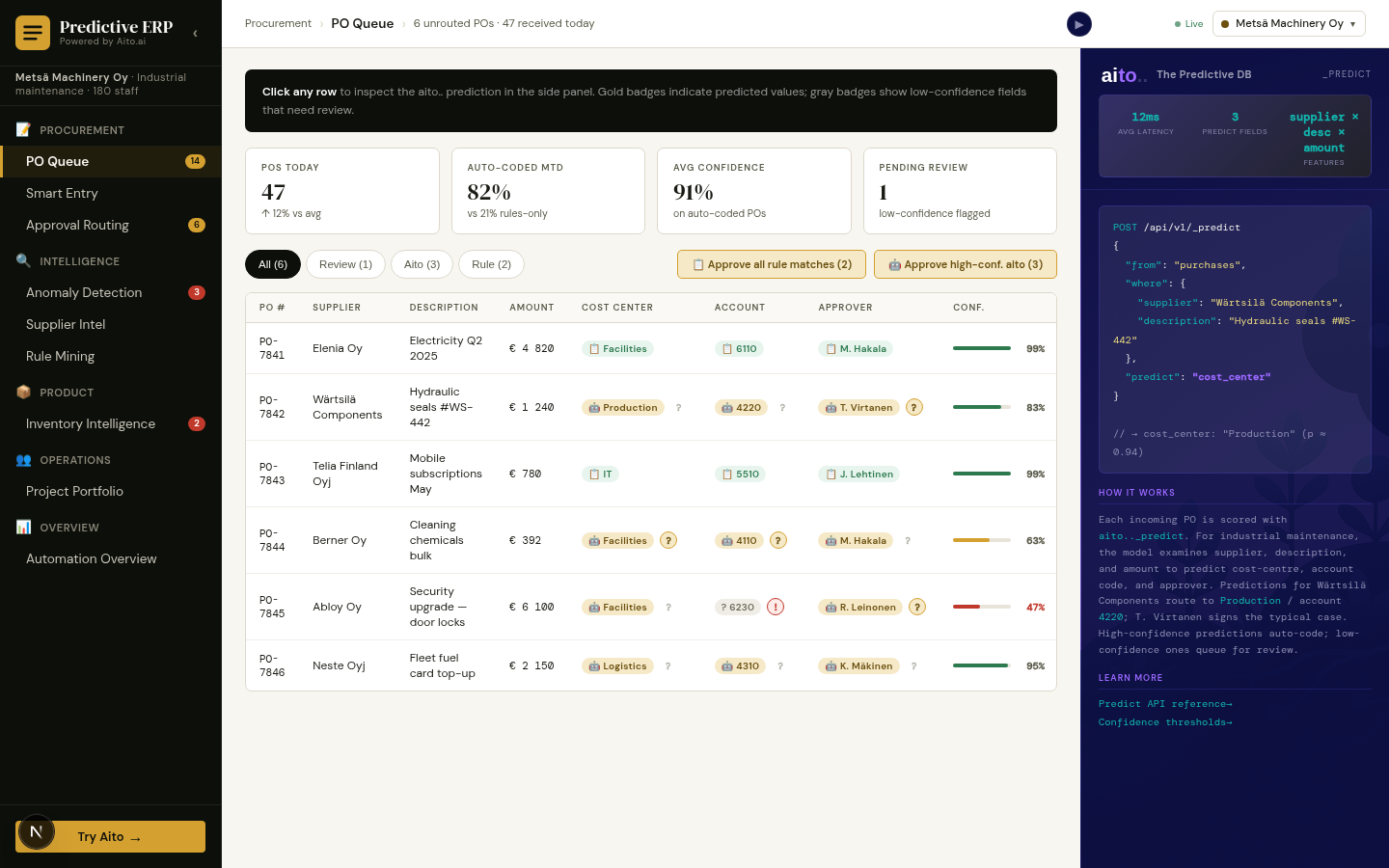This screenshot has width=1389, height=868.
Task: Click Procurement breadcrumb link
Action: [278, 23]
